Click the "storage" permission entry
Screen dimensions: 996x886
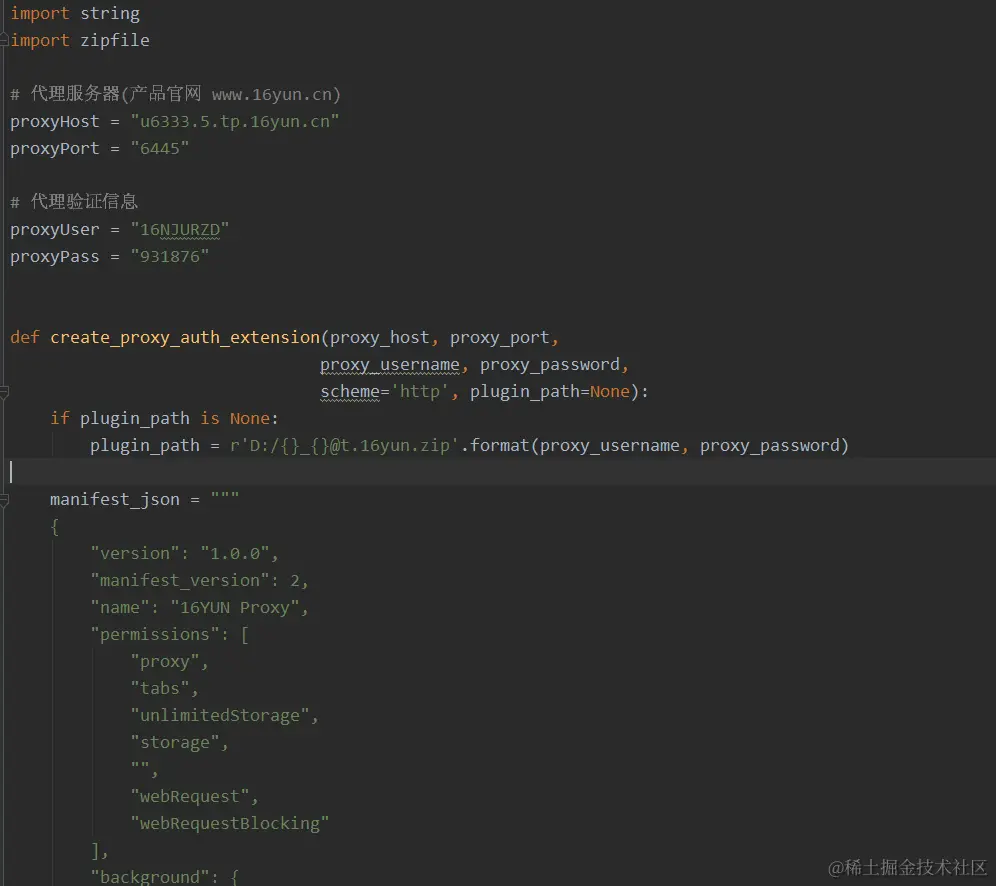[x=174, y=742]
